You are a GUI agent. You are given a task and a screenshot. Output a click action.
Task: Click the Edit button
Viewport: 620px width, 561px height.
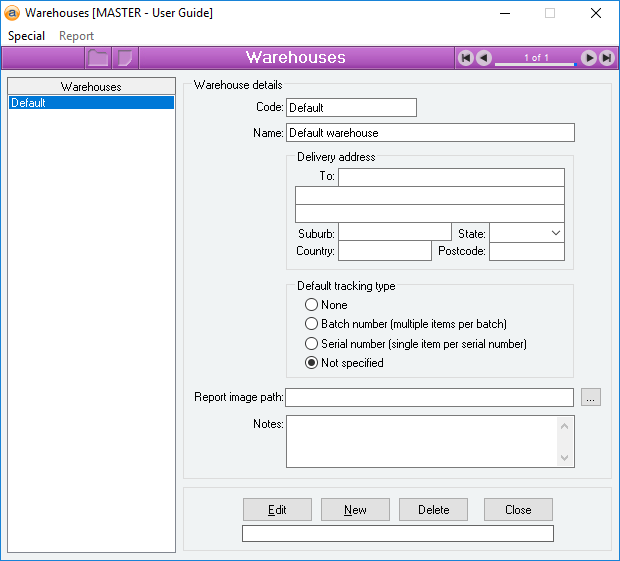[x=277, y=510]
